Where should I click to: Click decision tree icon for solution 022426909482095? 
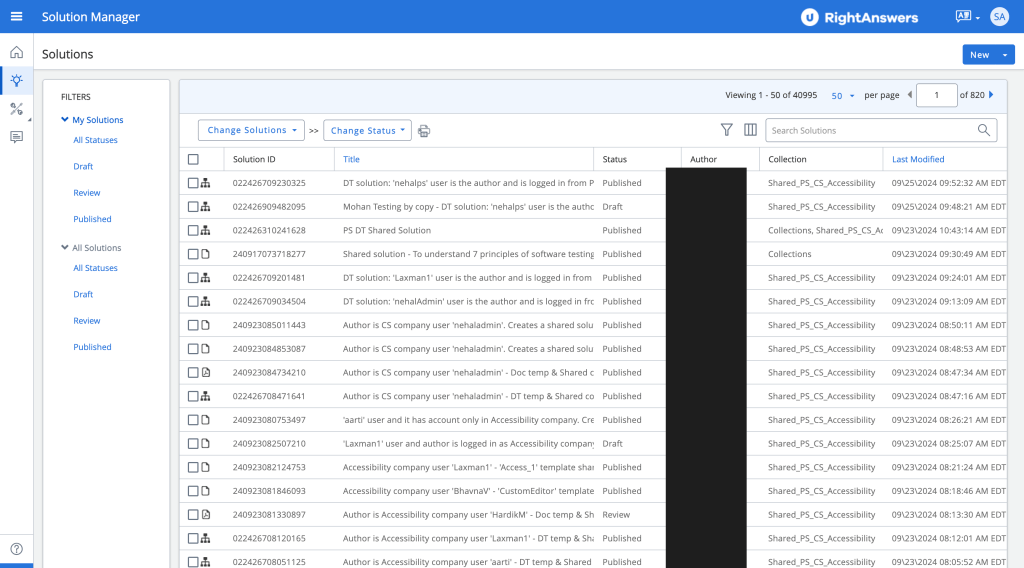[x=206, y=206]
